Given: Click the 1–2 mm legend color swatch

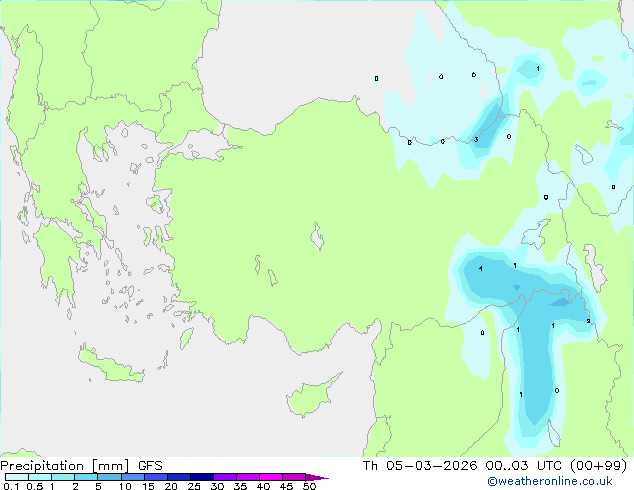Looking at the screenshot, I should click(x=63, y=477).
